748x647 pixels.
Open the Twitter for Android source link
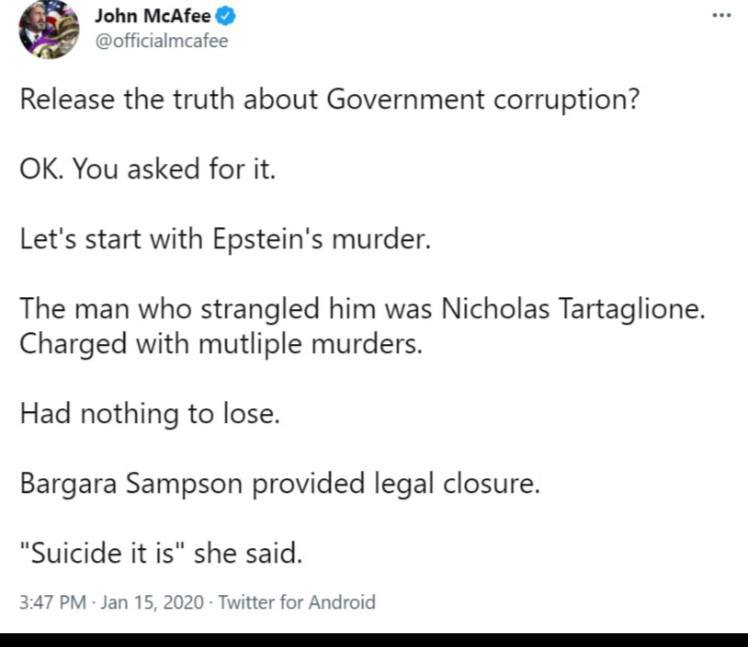pos(296,602)
